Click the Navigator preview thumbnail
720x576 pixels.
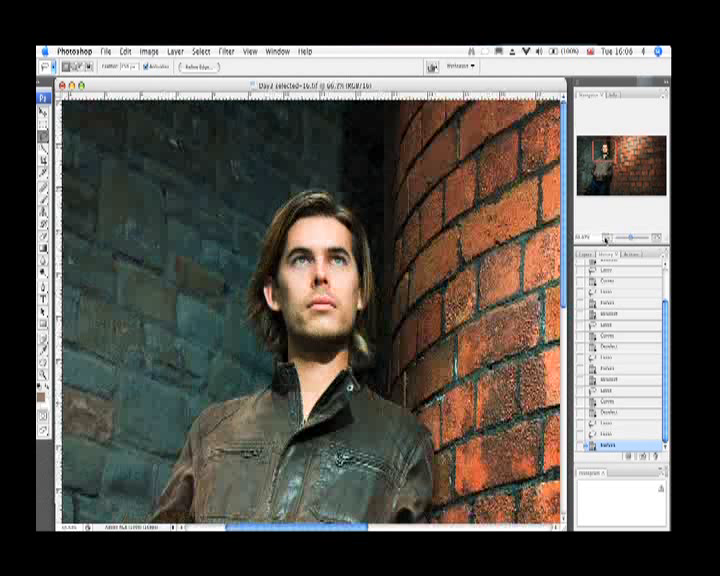[x=621, y=165]
